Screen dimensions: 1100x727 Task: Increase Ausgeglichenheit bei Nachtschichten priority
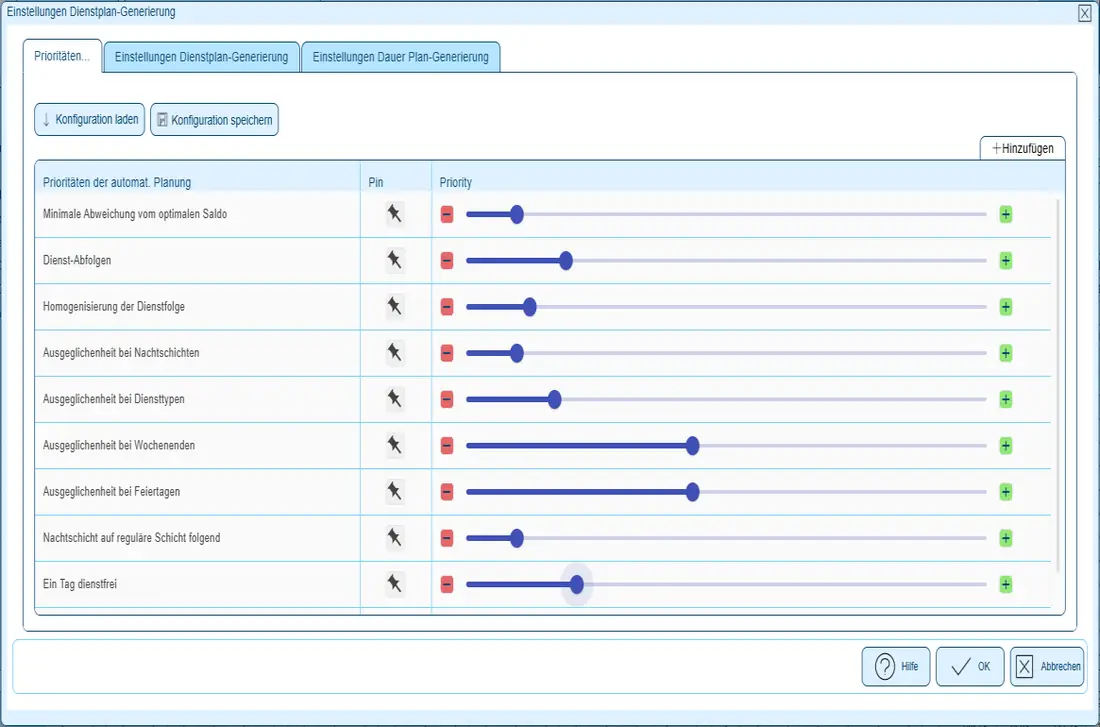coord(1005,354)
